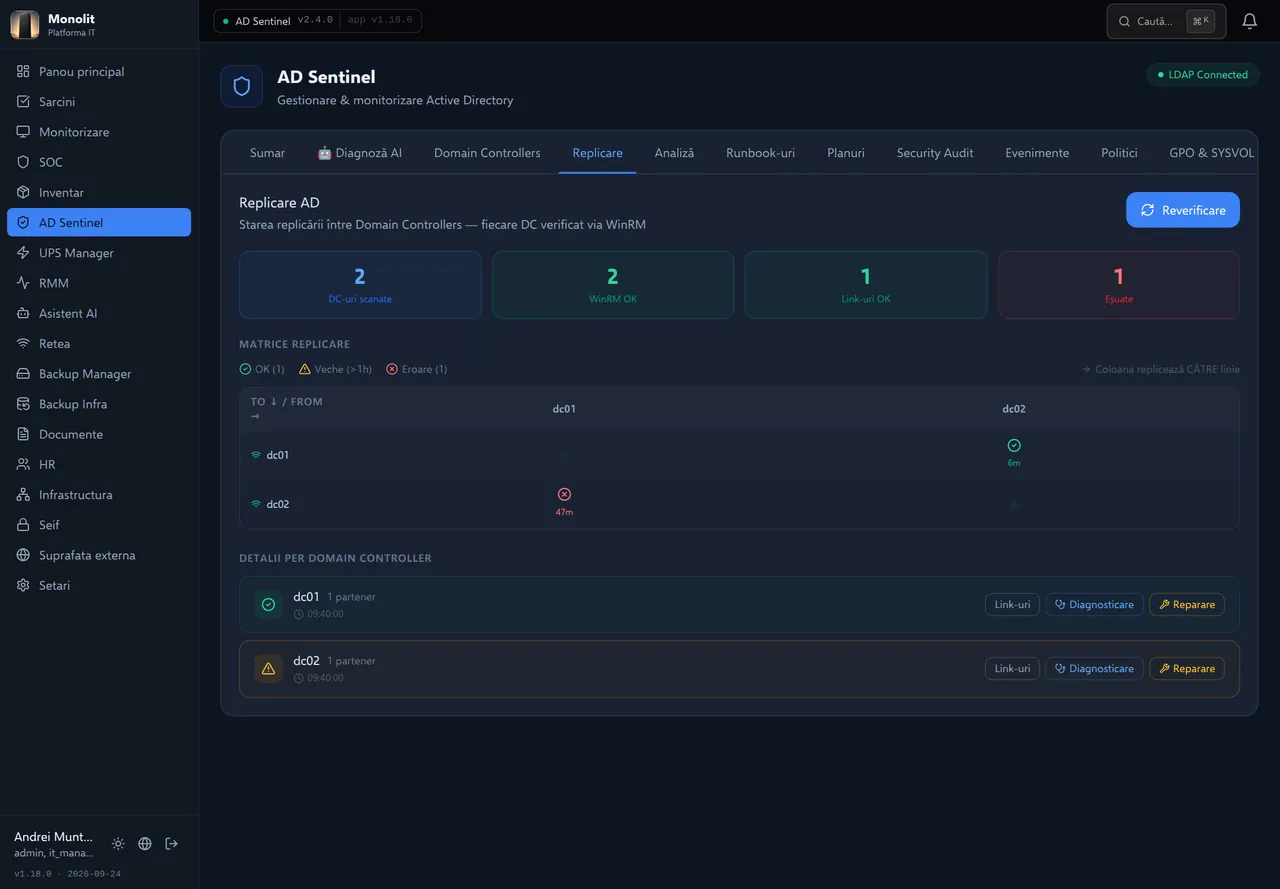Open UPS Manager module

98,253
